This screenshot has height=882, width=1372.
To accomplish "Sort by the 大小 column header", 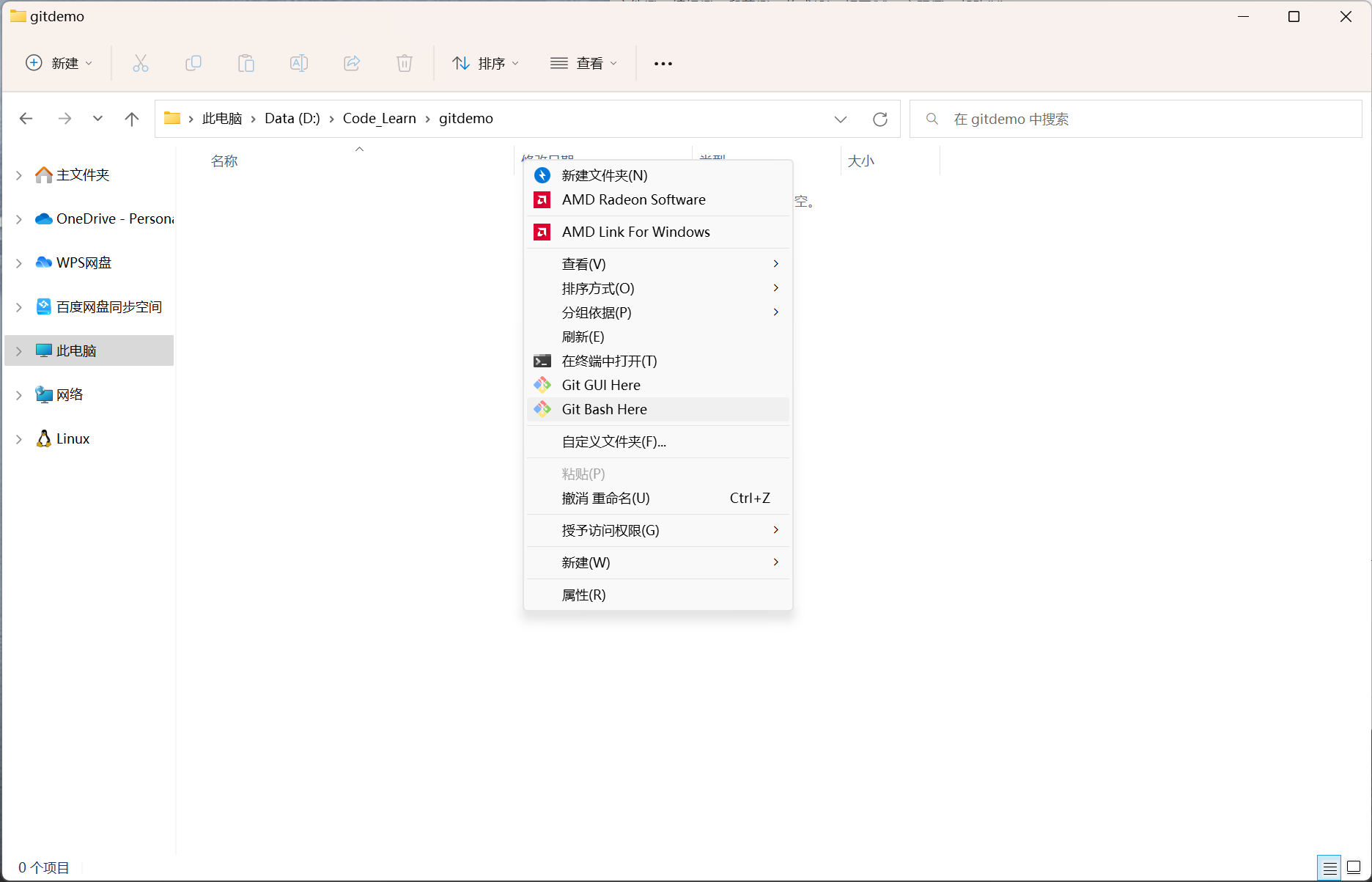I will pyautogui.click(x=861, y=161).
